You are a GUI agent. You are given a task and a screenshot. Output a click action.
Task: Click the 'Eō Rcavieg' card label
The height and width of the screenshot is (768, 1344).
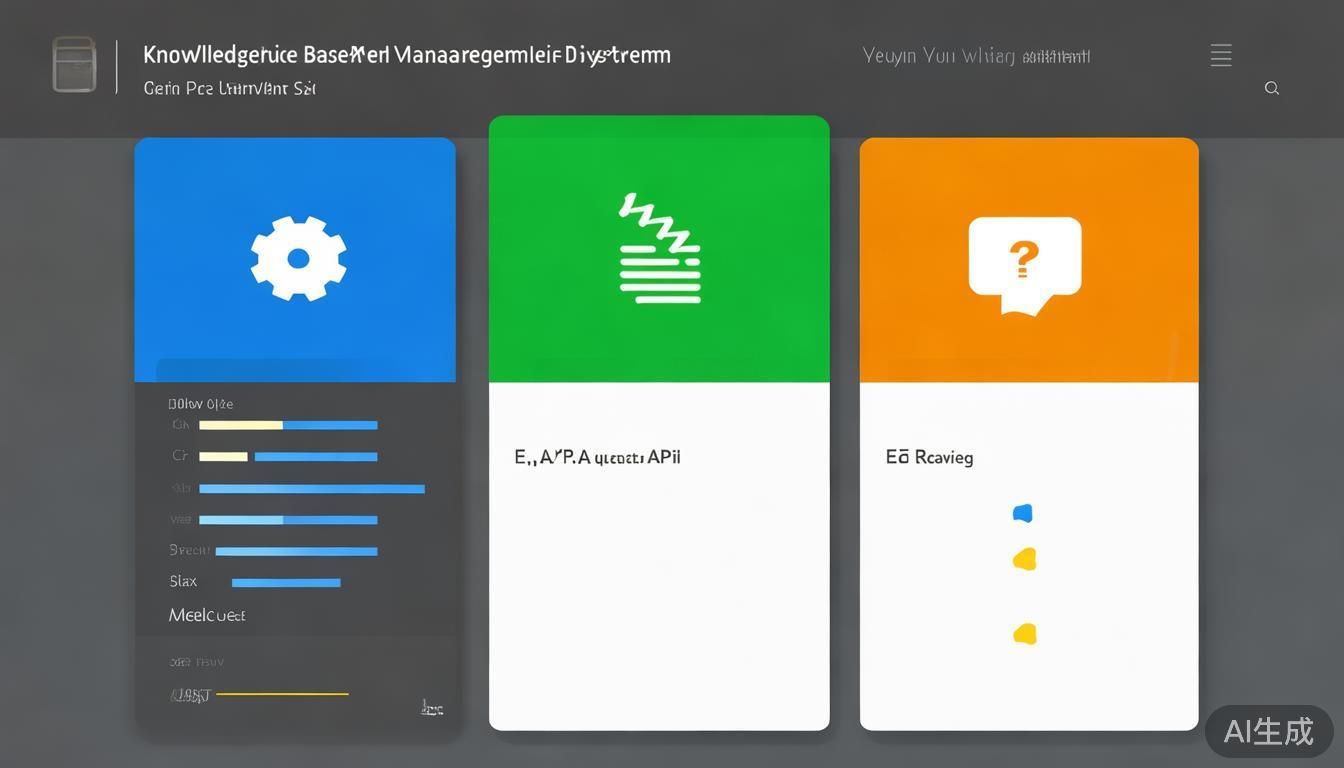click(x=929, y=457)
